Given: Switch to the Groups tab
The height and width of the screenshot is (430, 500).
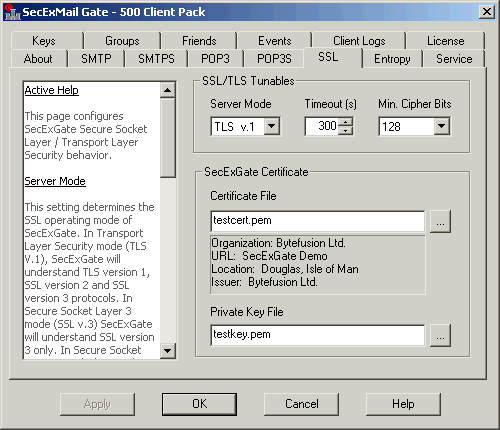Looking at the screenshot, I should tap(122, 41).
